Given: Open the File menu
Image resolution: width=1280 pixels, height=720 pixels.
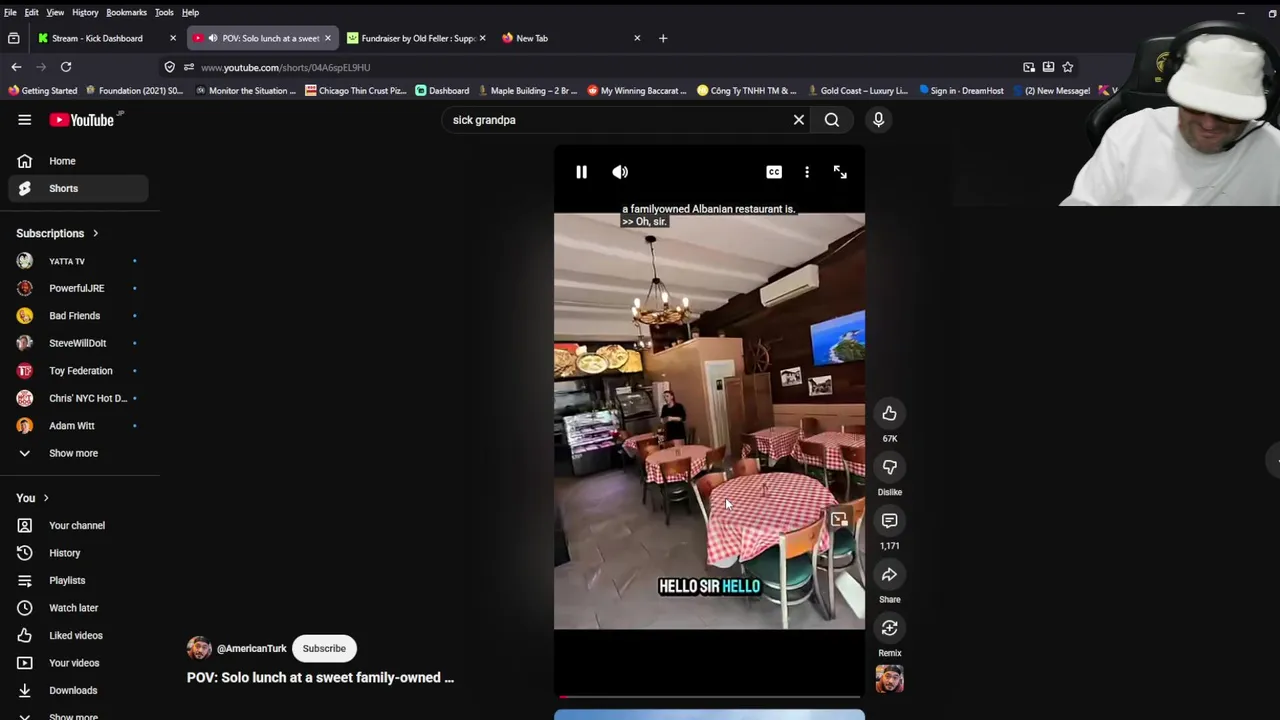Looking at the screenshot, I should [x=10, y=12].
